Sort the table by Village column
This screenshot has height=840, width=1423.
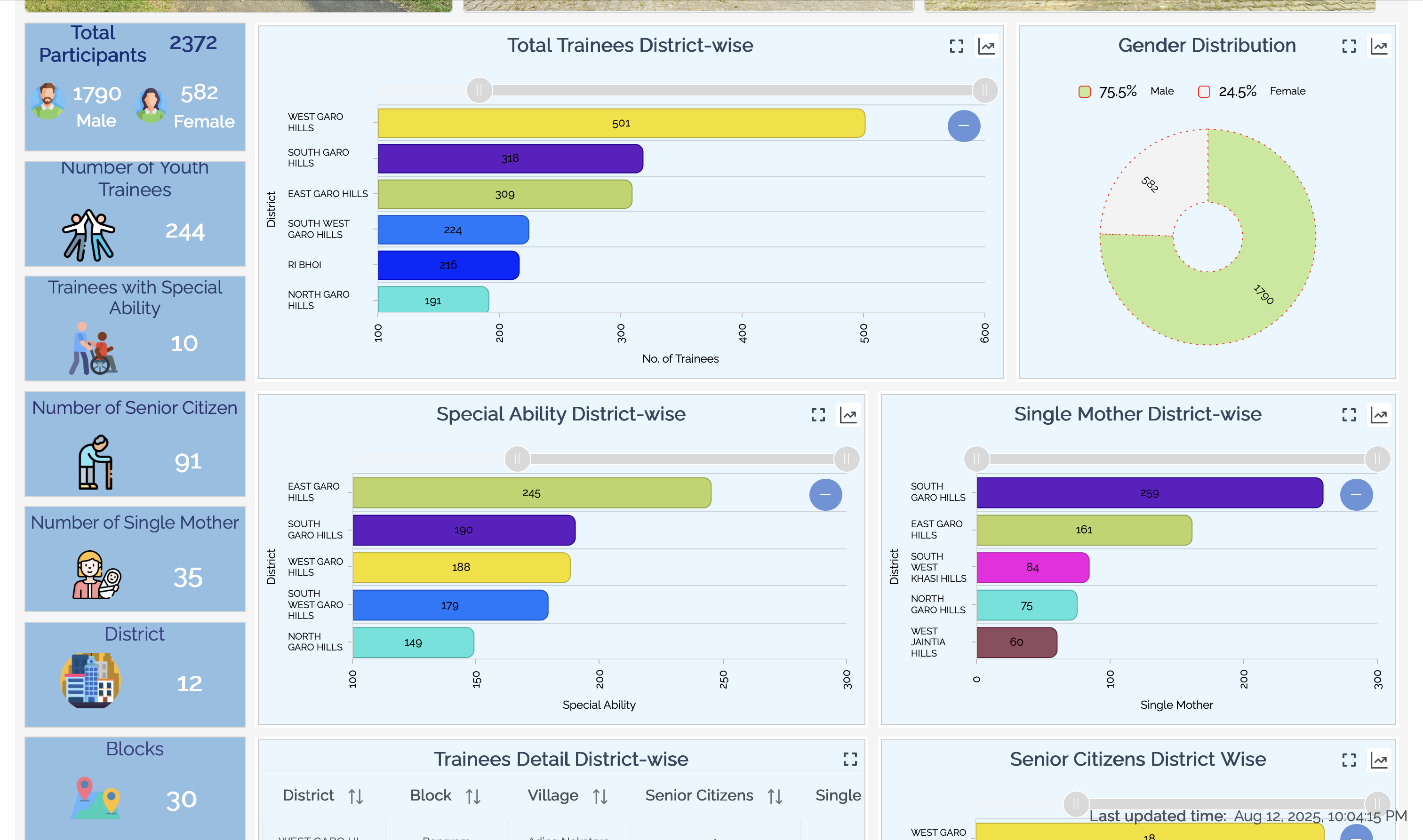(600, 796)
